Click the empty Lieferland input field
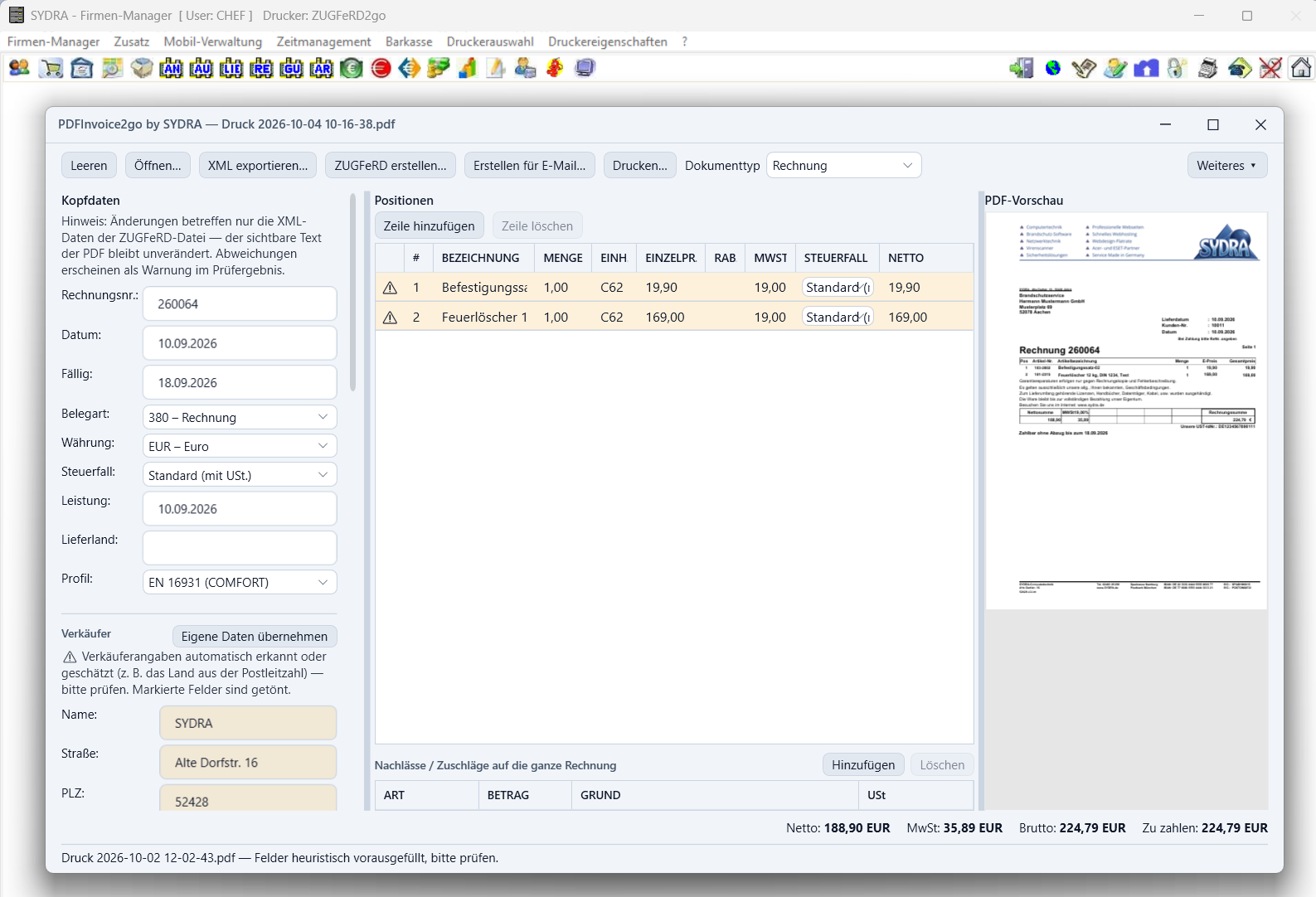1316x897 pixels. coord(240,548)
